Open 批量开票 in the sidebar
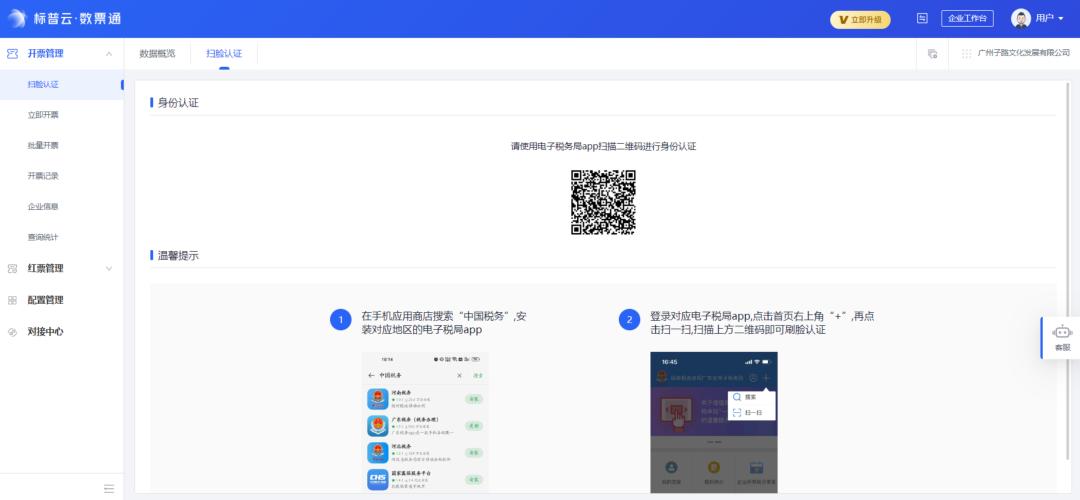The width and height of the screenshot is (1080, 500). (43, 145)
